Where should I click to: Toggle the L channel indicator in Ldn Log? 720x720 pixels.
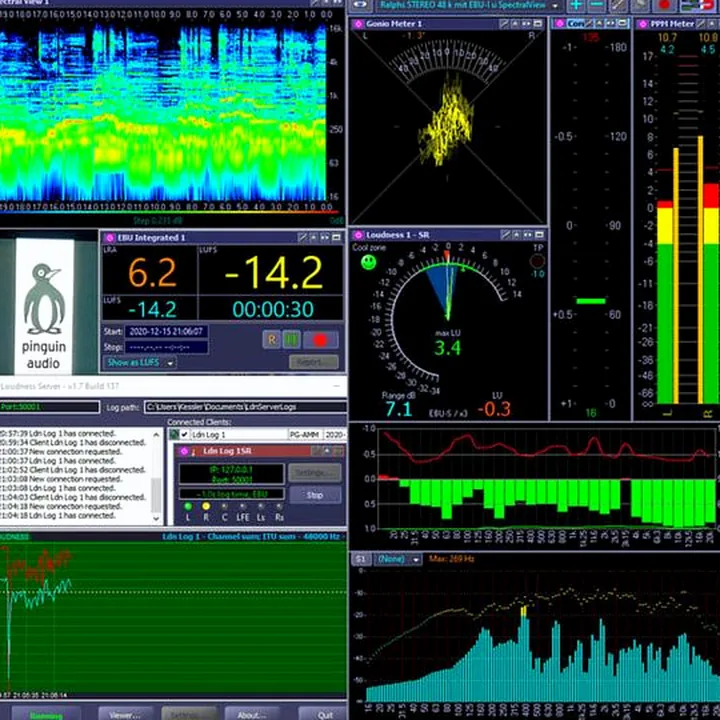pyautogui.click(x=188, y=506)
